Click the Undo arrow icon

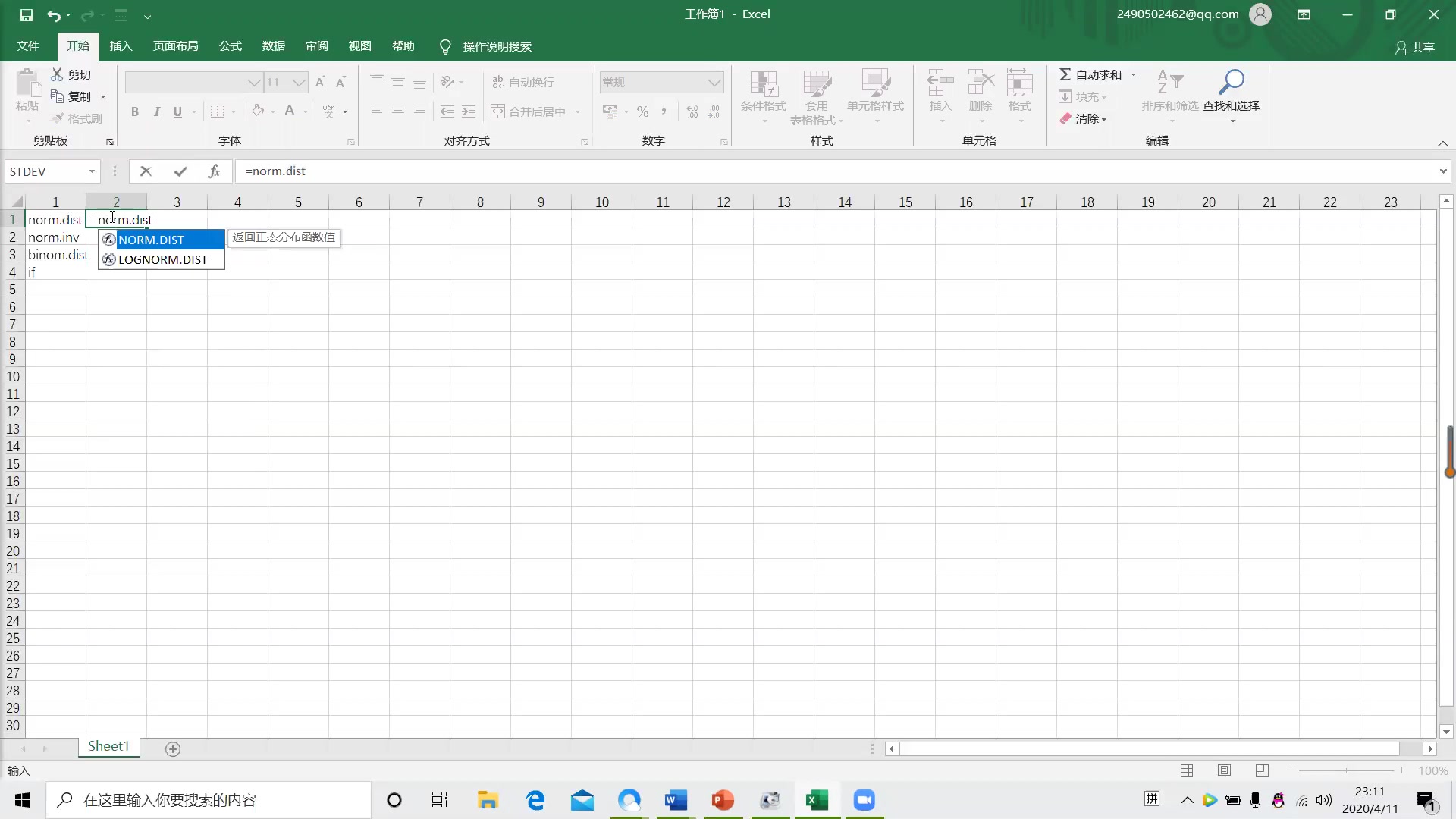point(53,14)
